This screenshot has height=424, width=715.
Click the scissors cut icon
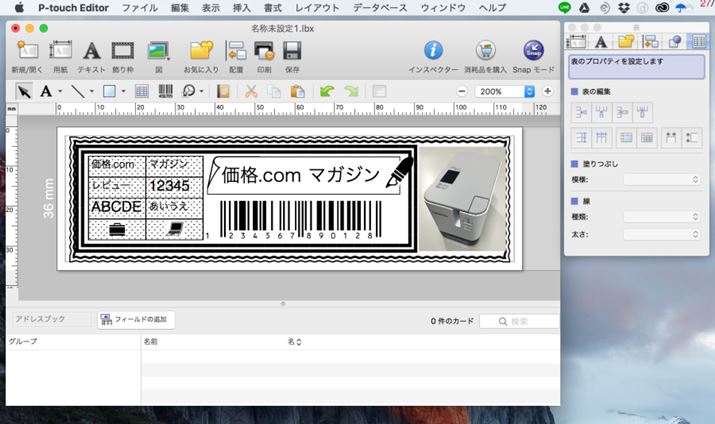pyautogui.click(x=251, y=91)
